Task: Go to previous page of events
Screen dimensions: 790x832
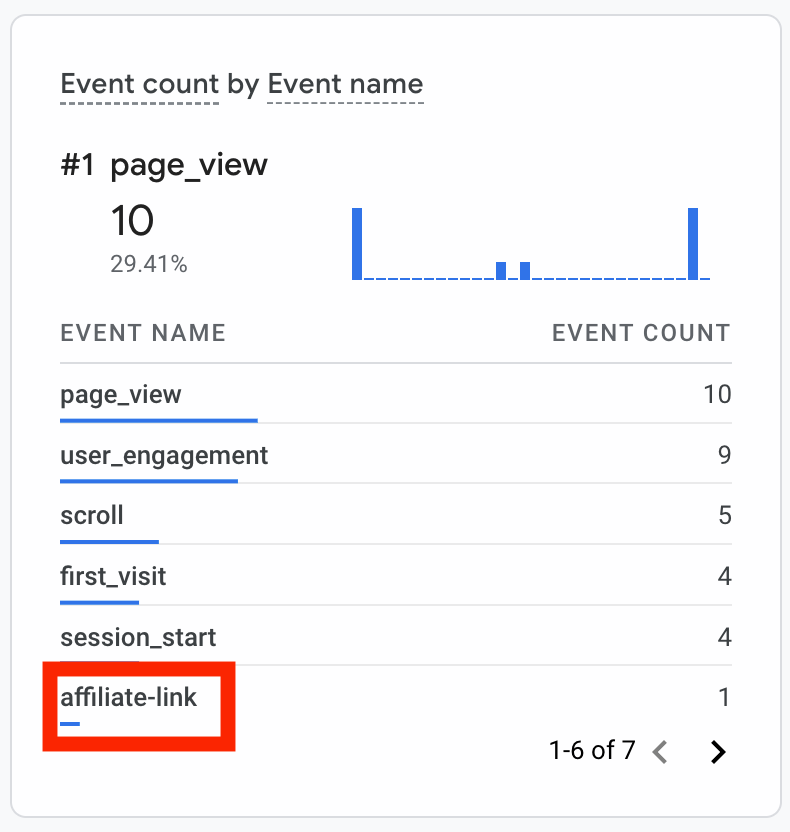Action: pos(659,751)
